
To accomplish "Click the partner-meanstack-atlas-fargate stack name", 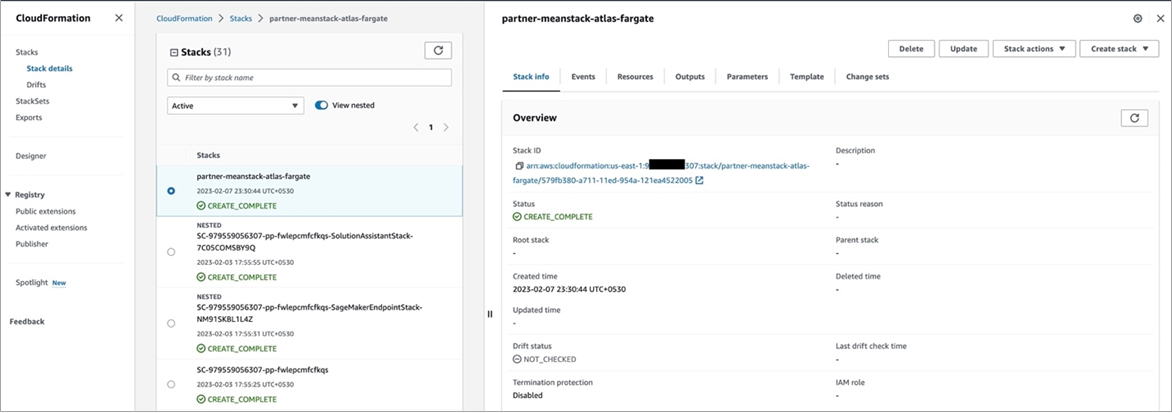I will tap(253, 176).
